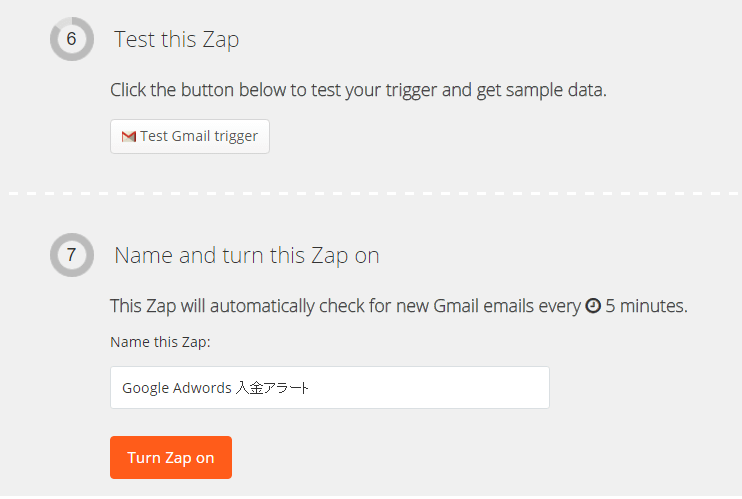Click the 5 minutes interval text
742x499 pixels.
[x=646, y=306]
